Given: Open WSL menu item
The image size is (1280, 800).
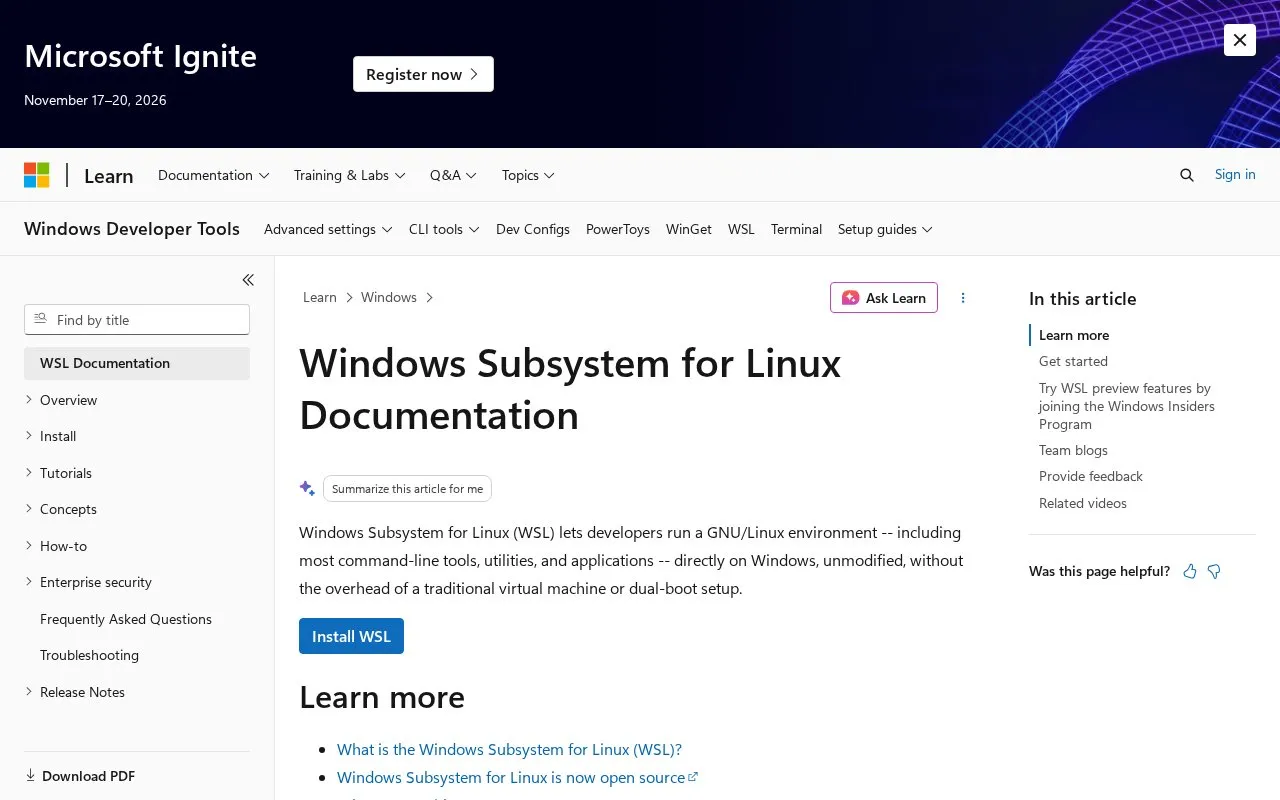Looking at the screenshot, I should (741, 229).
